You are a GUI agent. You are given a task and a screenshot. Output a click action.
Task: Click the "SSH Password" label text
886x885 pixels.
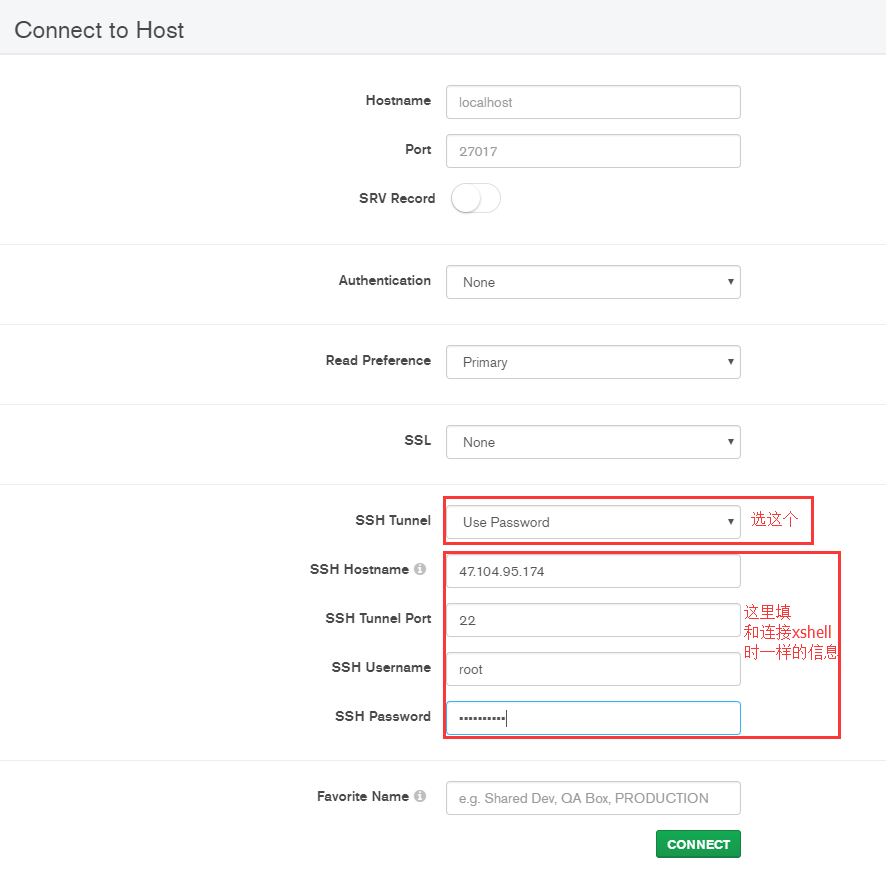pyautogui.click(x=383, y=717)
